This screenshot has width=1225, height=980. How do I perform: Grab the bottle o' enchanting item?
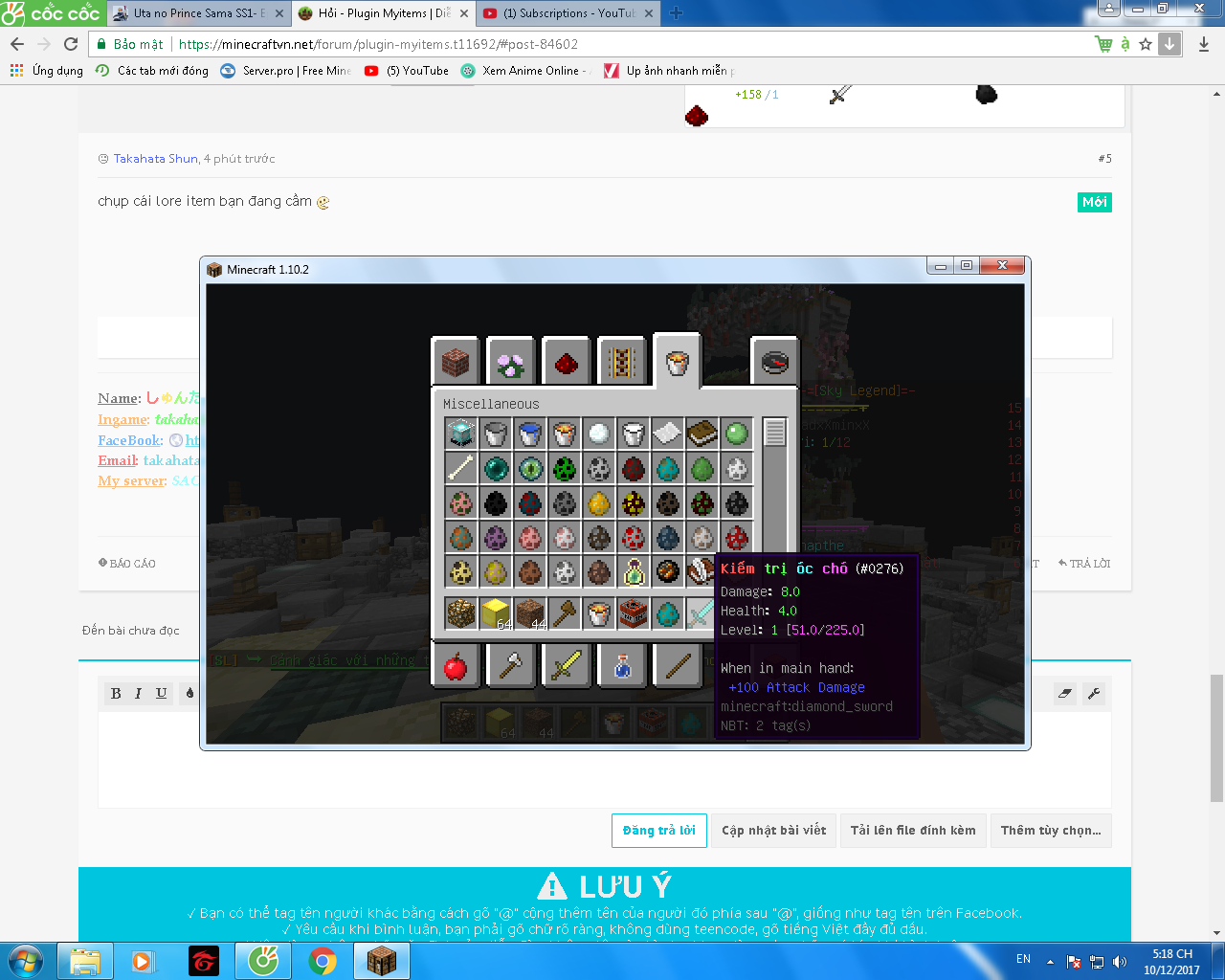[634, 571]
